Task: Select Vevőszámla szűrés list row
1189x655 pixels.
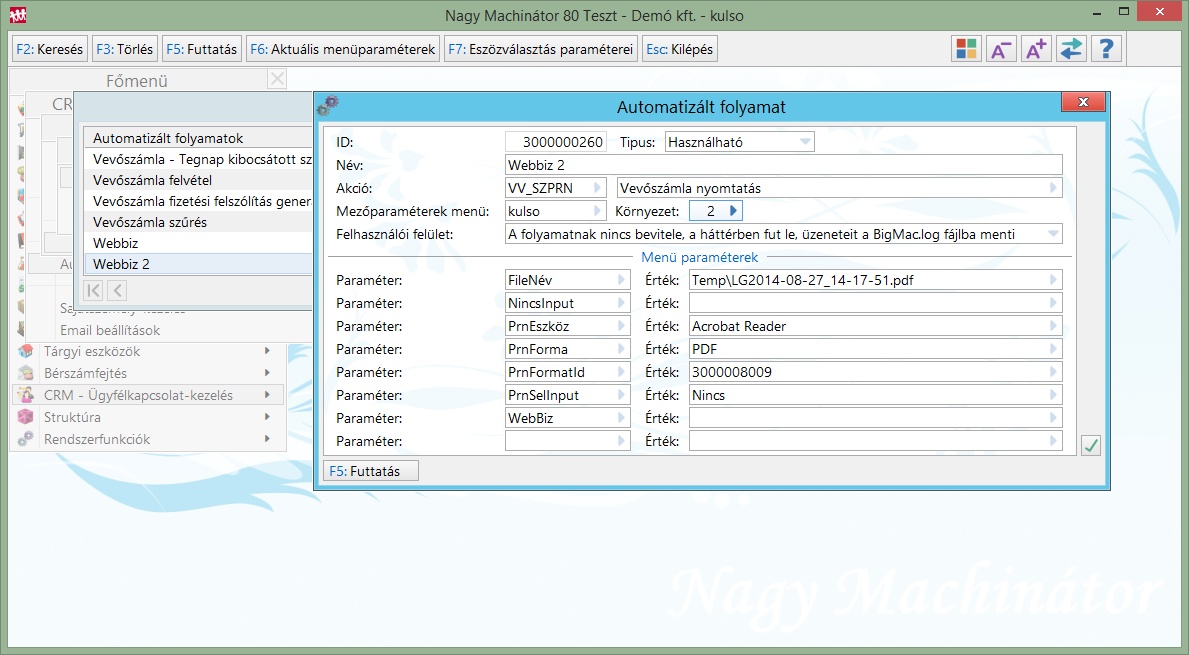Action: click(x=199, y=222)
